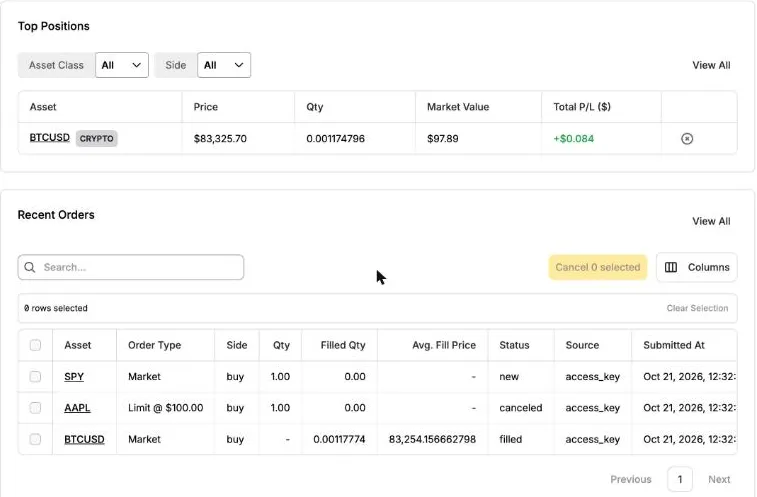Image resolution: width=757 pixels, height=497 pixels.
Task: Open the SPY asset link in Recent Orders
Action: [x=74, y=376]
